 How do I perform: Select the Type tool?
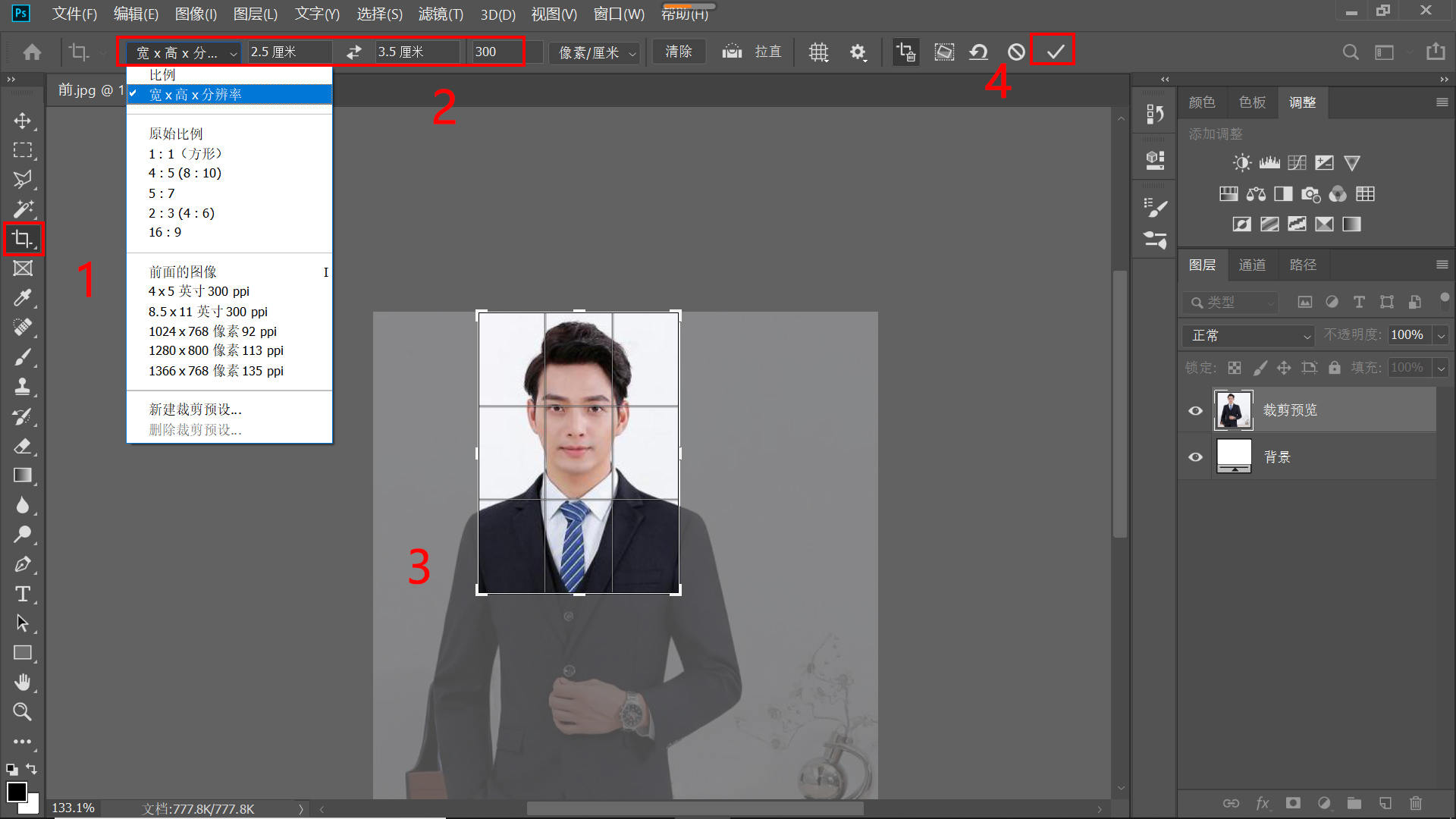pyautogui.click(x=23, y=595)
